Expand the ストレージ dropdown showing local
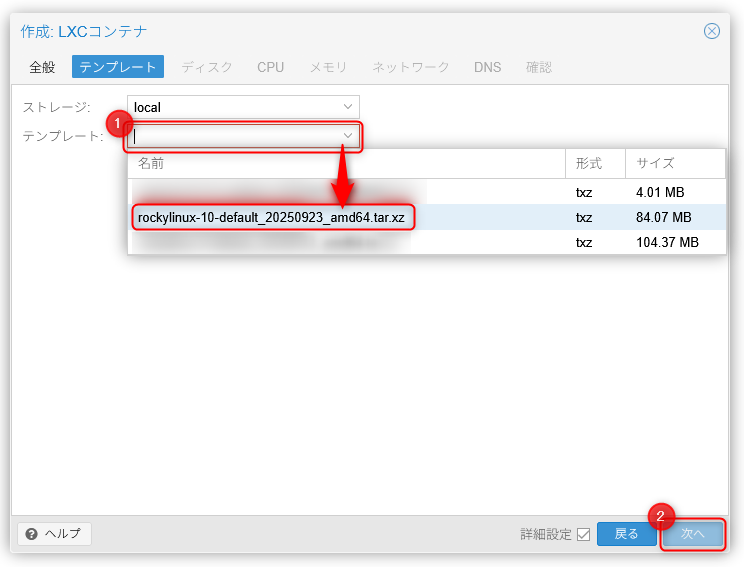This screenshot has width=744, height=567. click(x=347, y=107)
